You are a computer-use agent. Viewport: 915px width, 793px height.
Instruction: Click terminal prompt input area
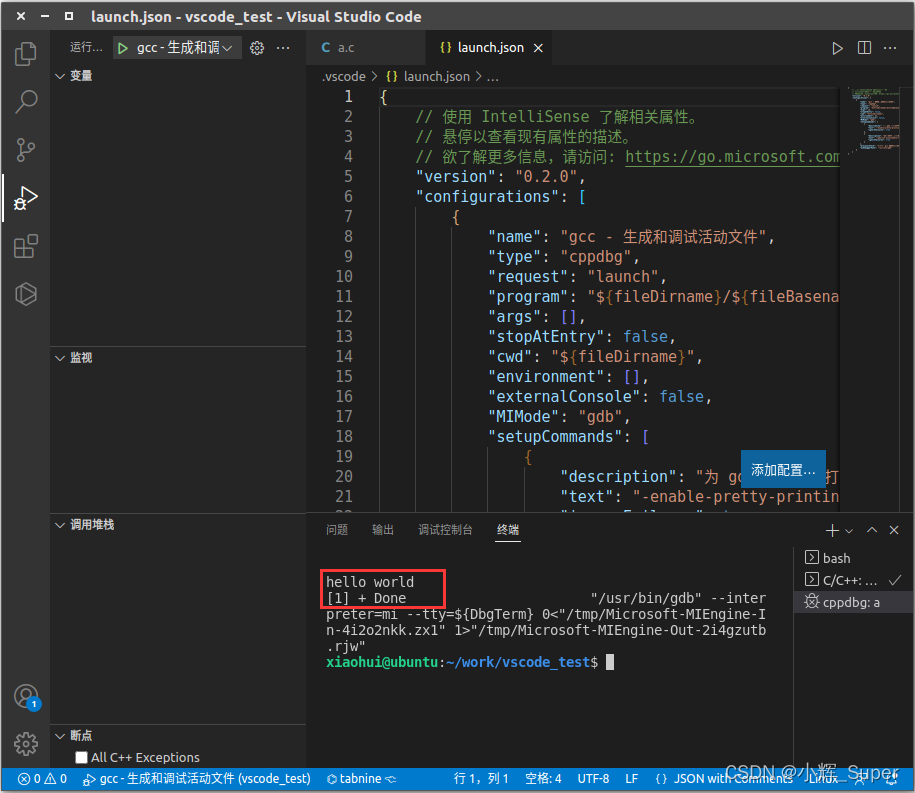(610, 662)
